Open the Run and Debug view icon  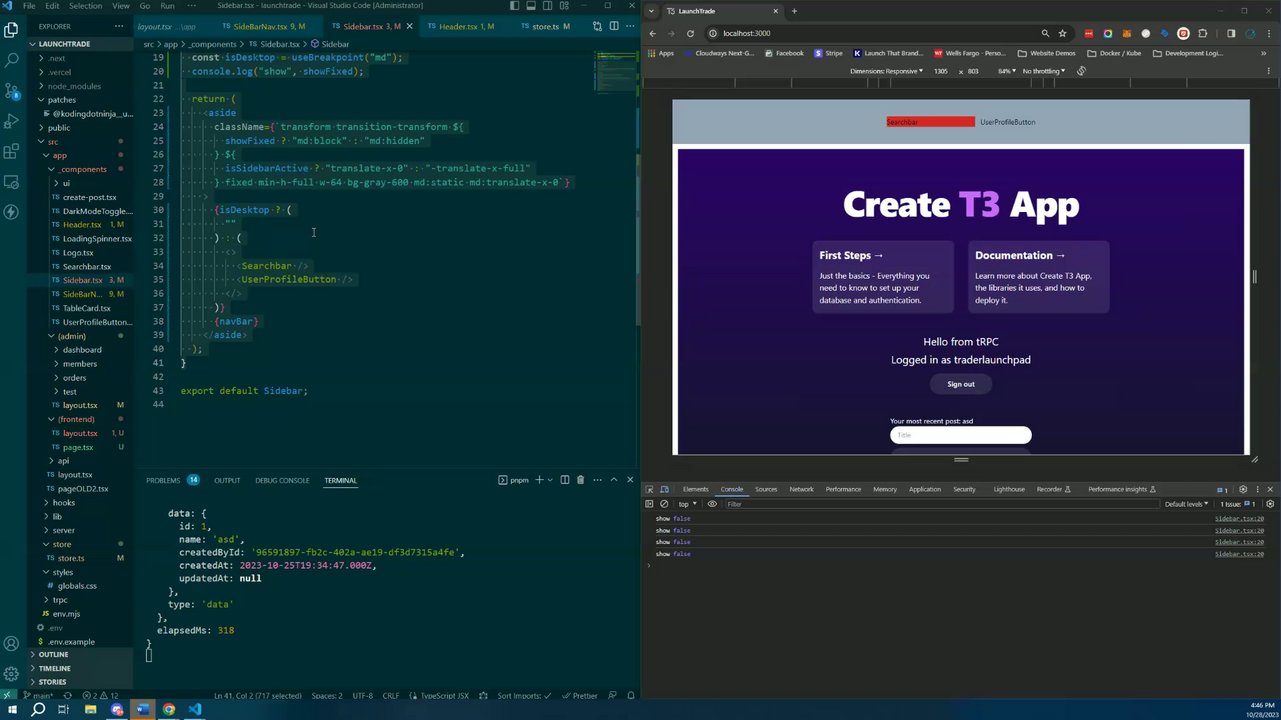(12, 121)
